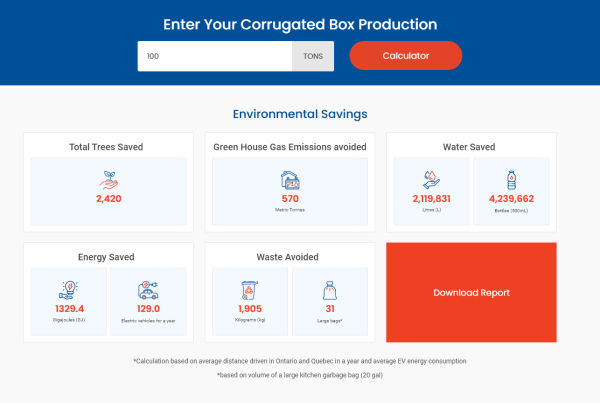Viewport: 600px width, 403px height.
Task: Click the water droplet litres icon
Action: tap(431, 179)
